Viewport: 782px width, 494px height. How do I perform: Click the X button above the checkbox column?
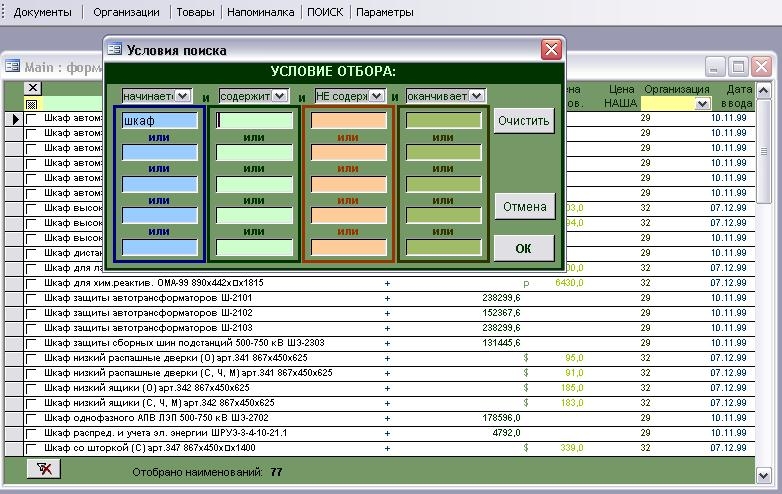33,88
